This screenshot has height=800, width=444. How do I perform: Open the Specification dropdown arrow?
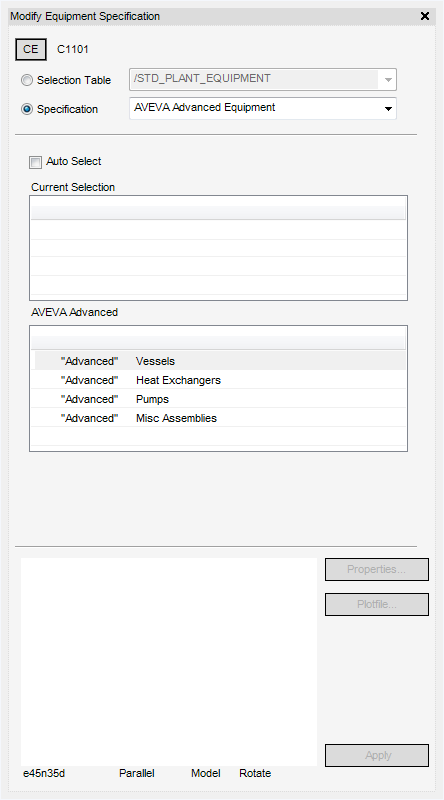click(388, 109)
